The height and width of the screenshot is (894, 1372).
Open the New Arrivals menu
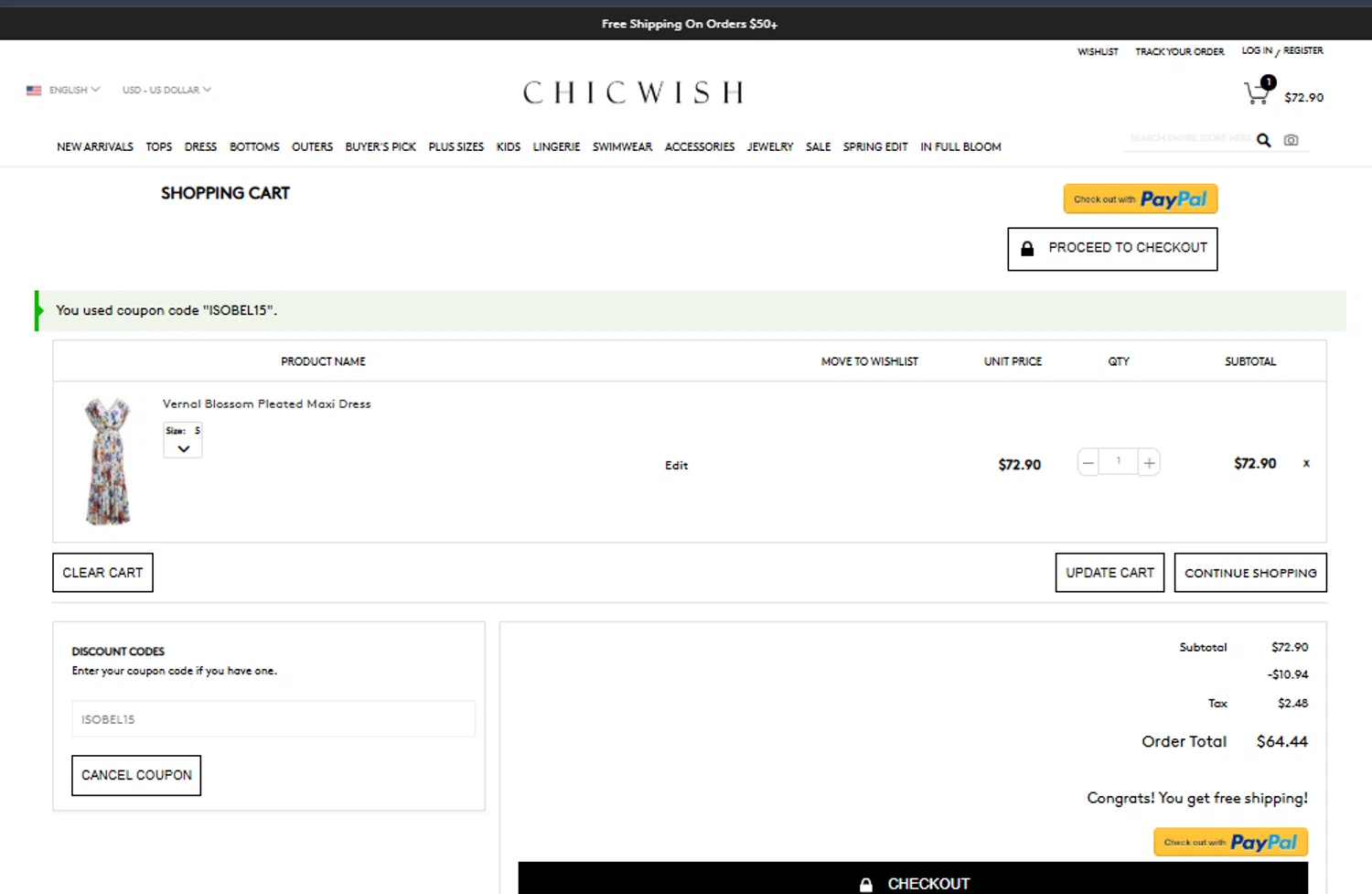coord(95,146)
